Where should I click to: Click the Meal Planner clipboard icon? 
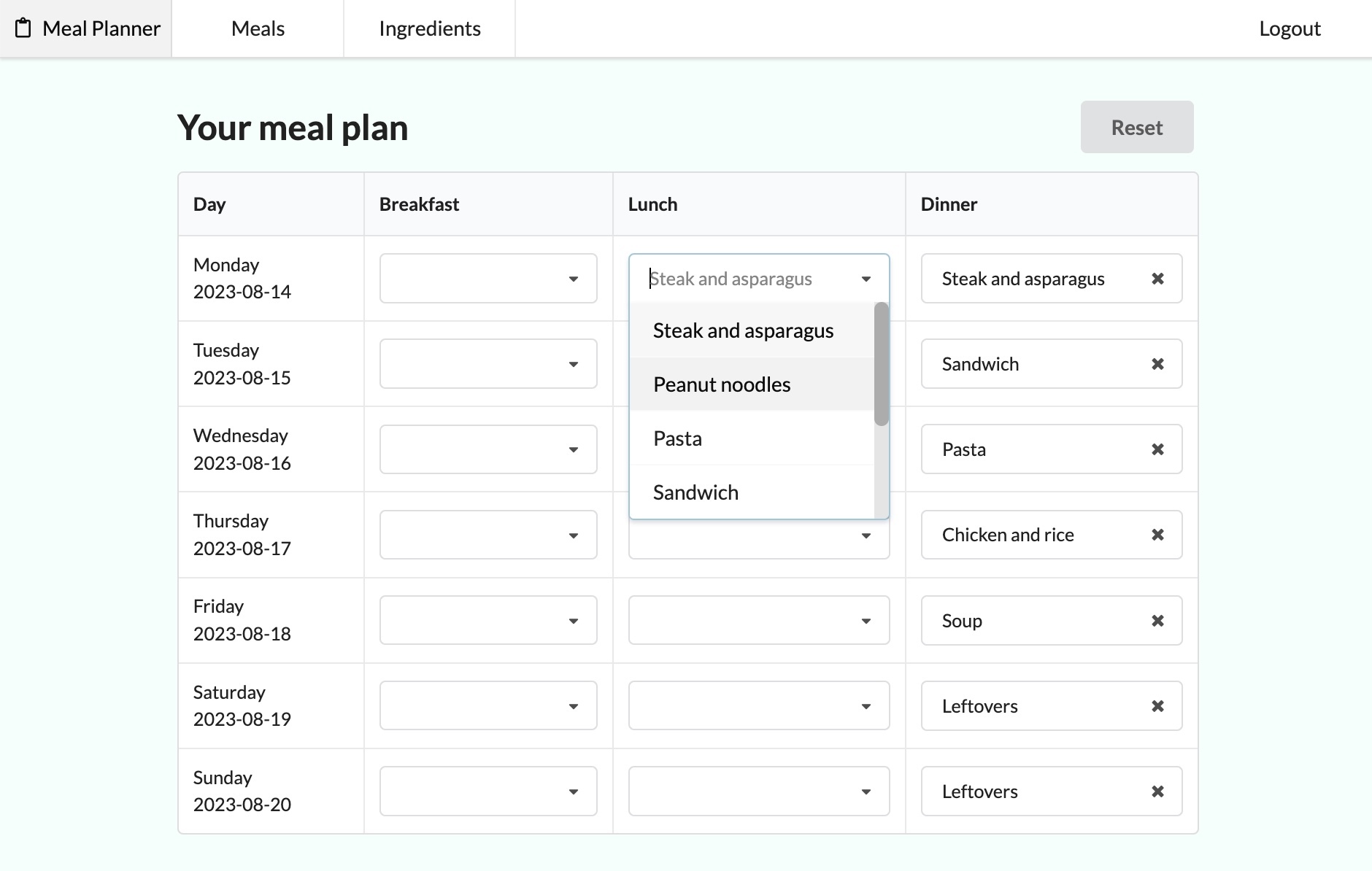(23, 28)
